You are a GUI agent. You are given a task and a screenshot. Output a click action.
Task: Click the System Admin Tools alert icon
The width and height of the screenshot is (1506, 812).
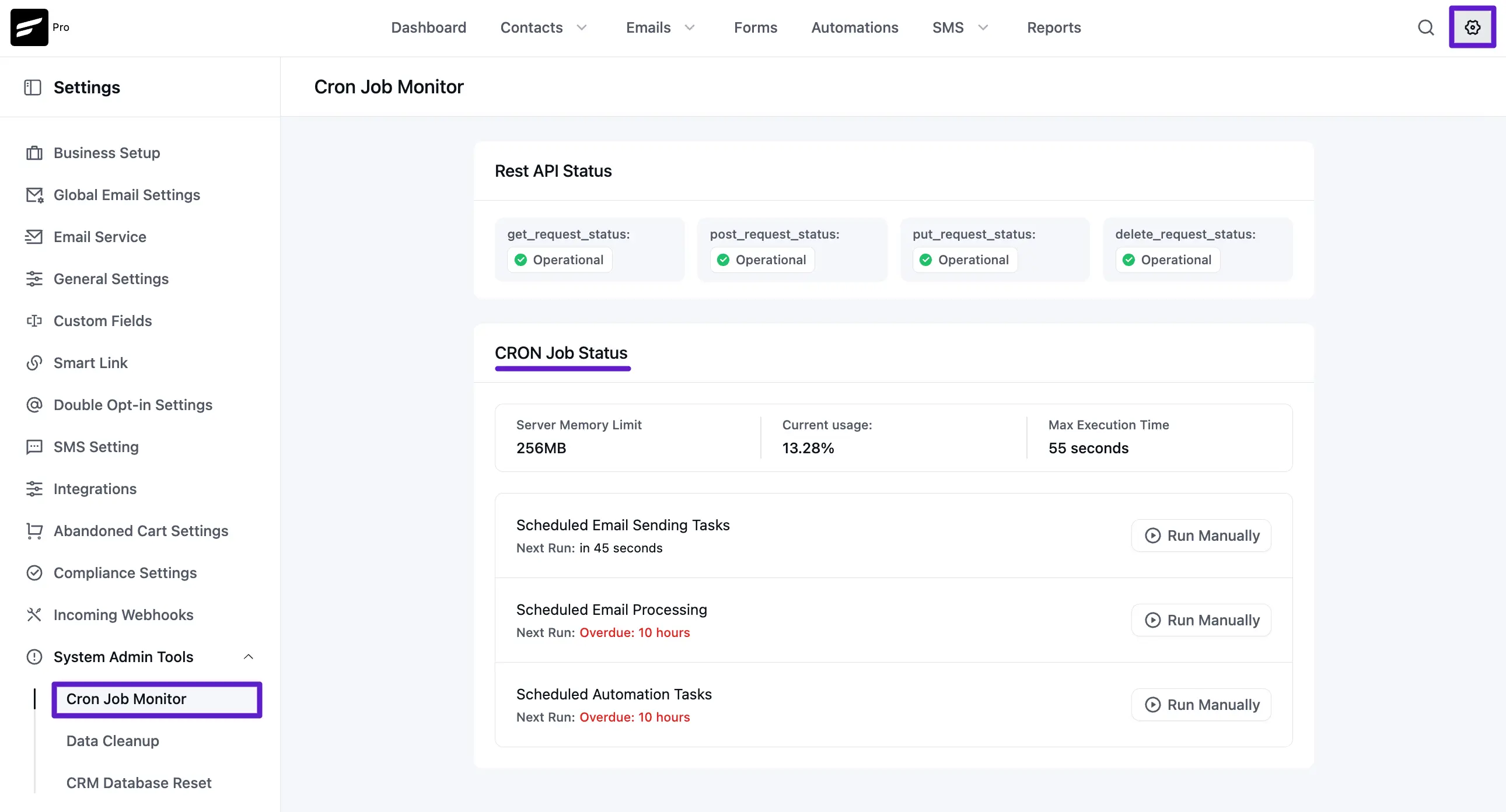tap(34, 657)
